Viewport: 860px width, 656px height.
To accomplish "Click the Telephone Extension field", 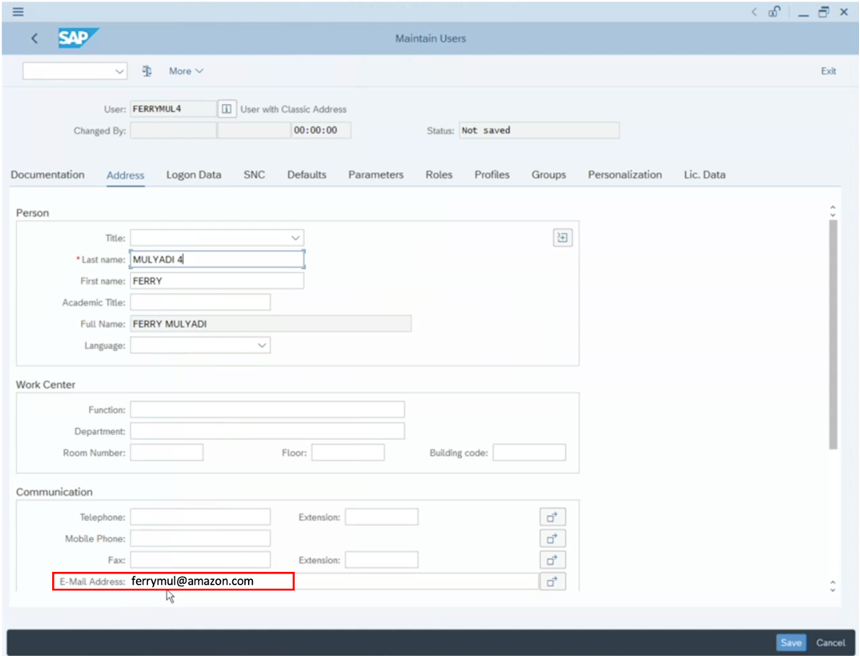I will click(x=382, y=517).
